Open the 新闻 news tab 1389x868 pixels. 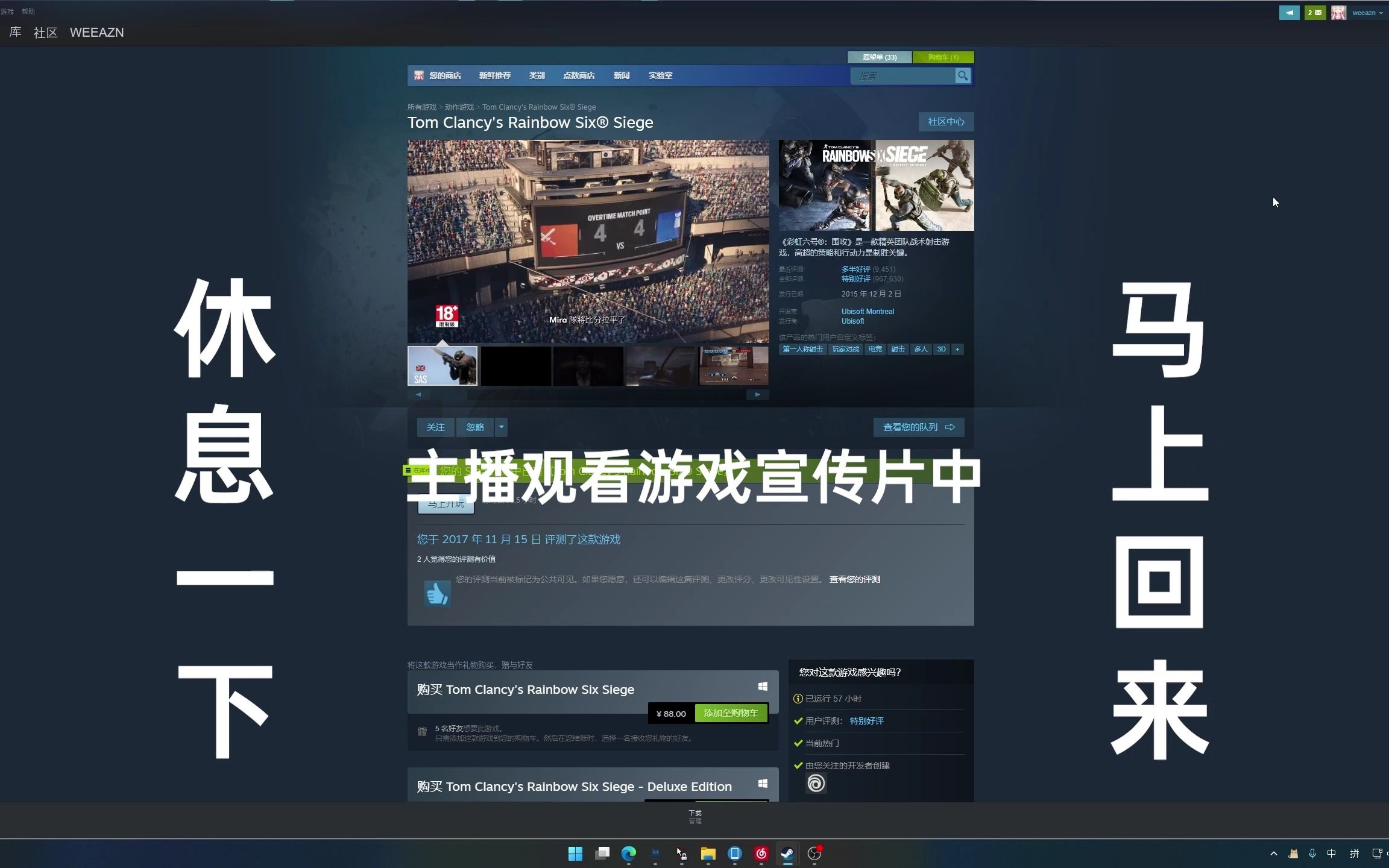[x=622, y=75]
